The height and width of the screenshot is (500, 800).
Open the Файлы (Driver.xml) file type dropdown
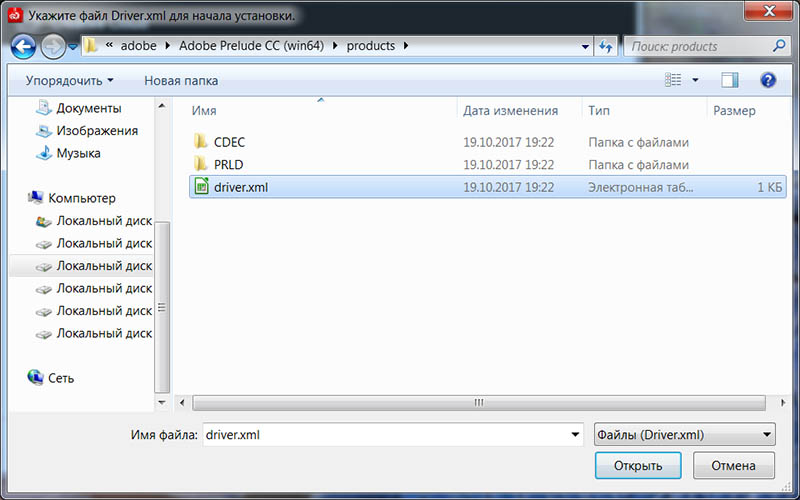coord(685,435)
